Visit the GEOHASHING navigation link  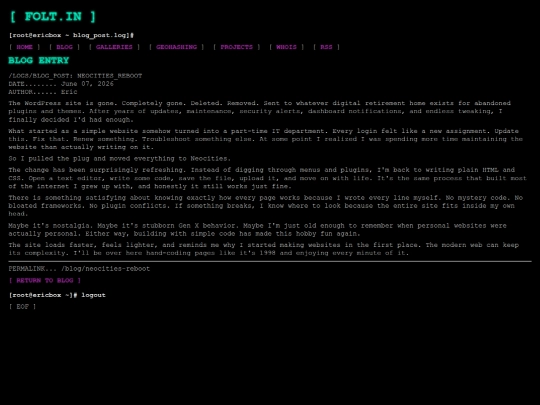tap(176, 47)
